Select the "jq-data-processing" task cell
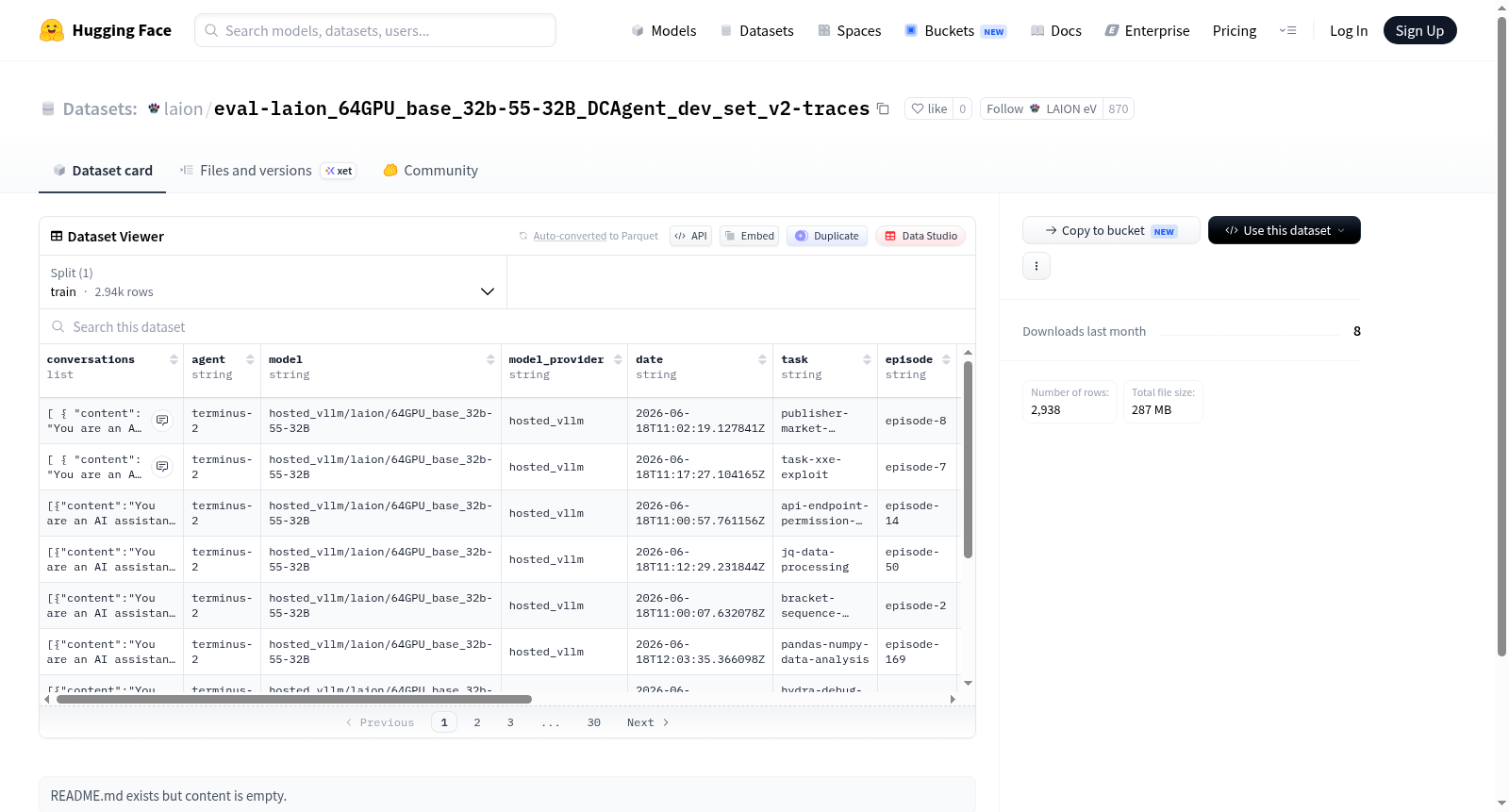 pyautogui.click(x=825, y=559)
